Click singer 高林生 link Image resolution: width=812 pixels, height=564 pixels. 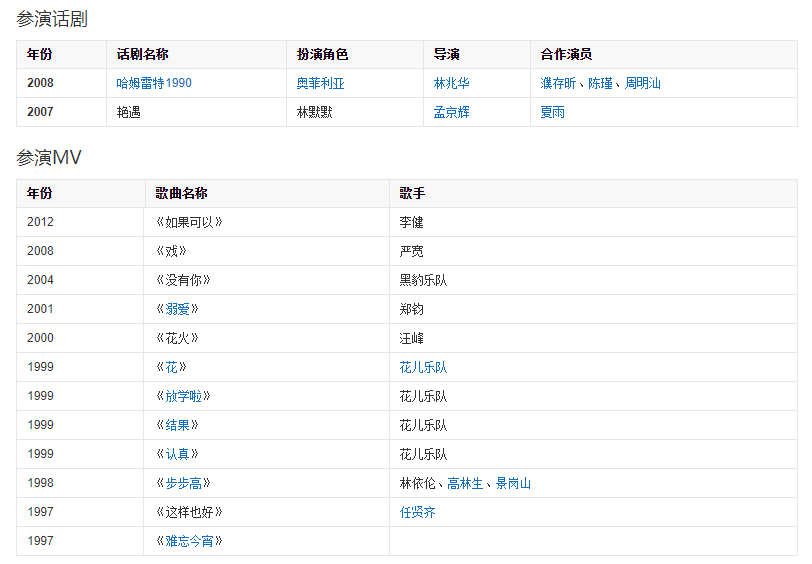[x=465, y=483]
